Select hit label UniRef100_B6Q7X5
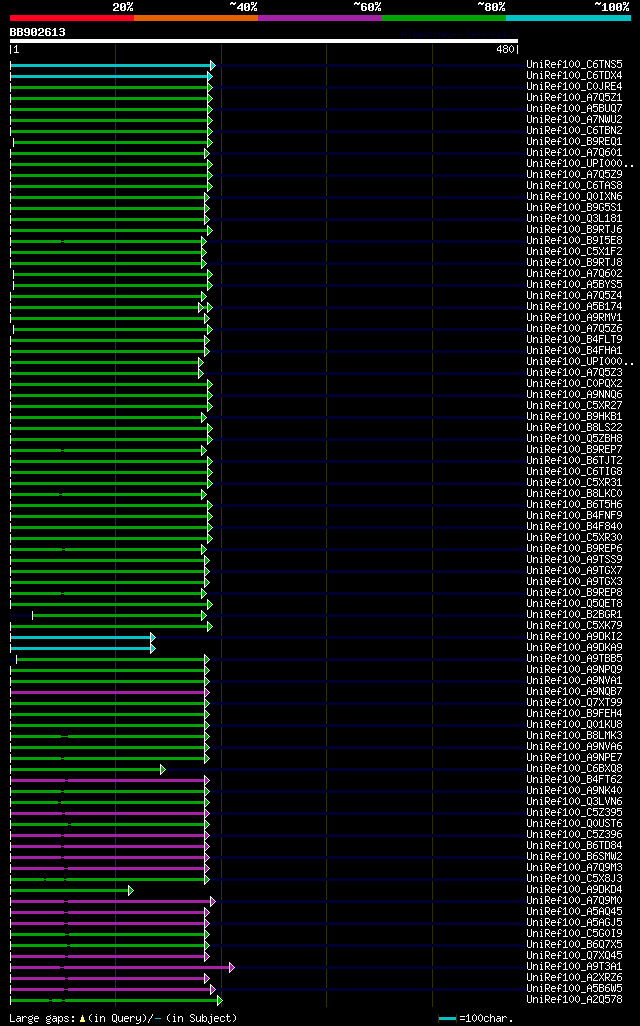Image resolution: width=640 pixels, height=1026 pixels. coord(575,944)
